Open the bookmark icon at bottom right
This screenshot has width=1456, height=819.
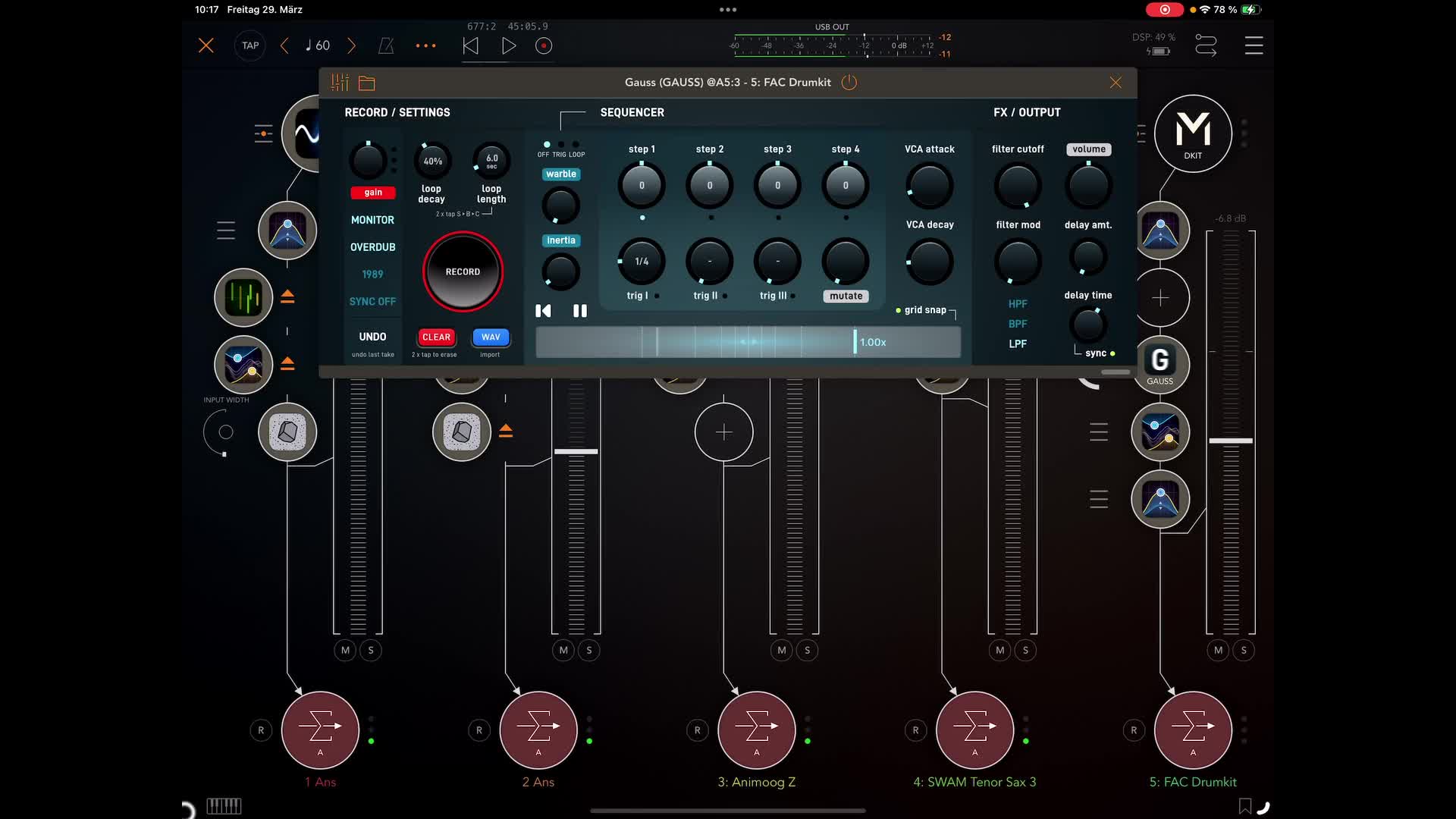[1244, 806]
